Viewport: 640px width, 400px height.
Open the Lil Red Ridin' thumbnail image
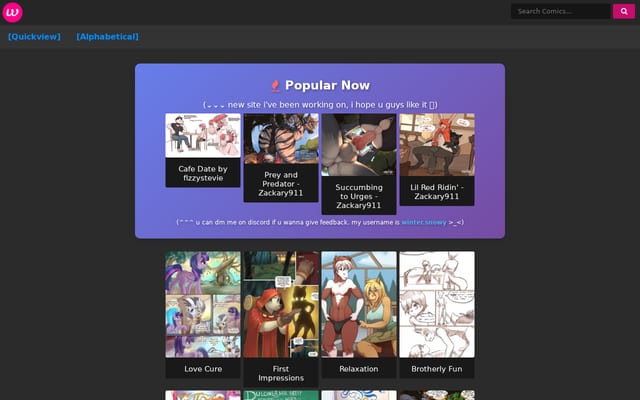coord(437,145)
